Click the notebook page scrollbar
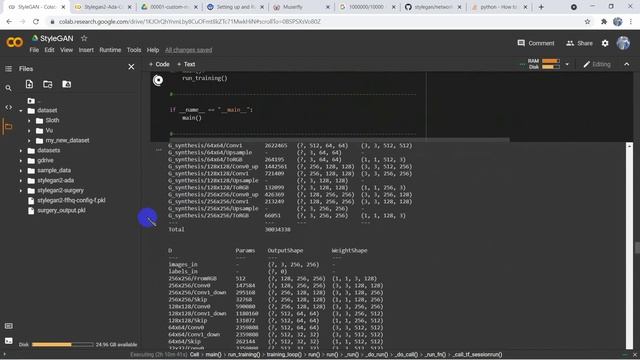 click(637, 248)
